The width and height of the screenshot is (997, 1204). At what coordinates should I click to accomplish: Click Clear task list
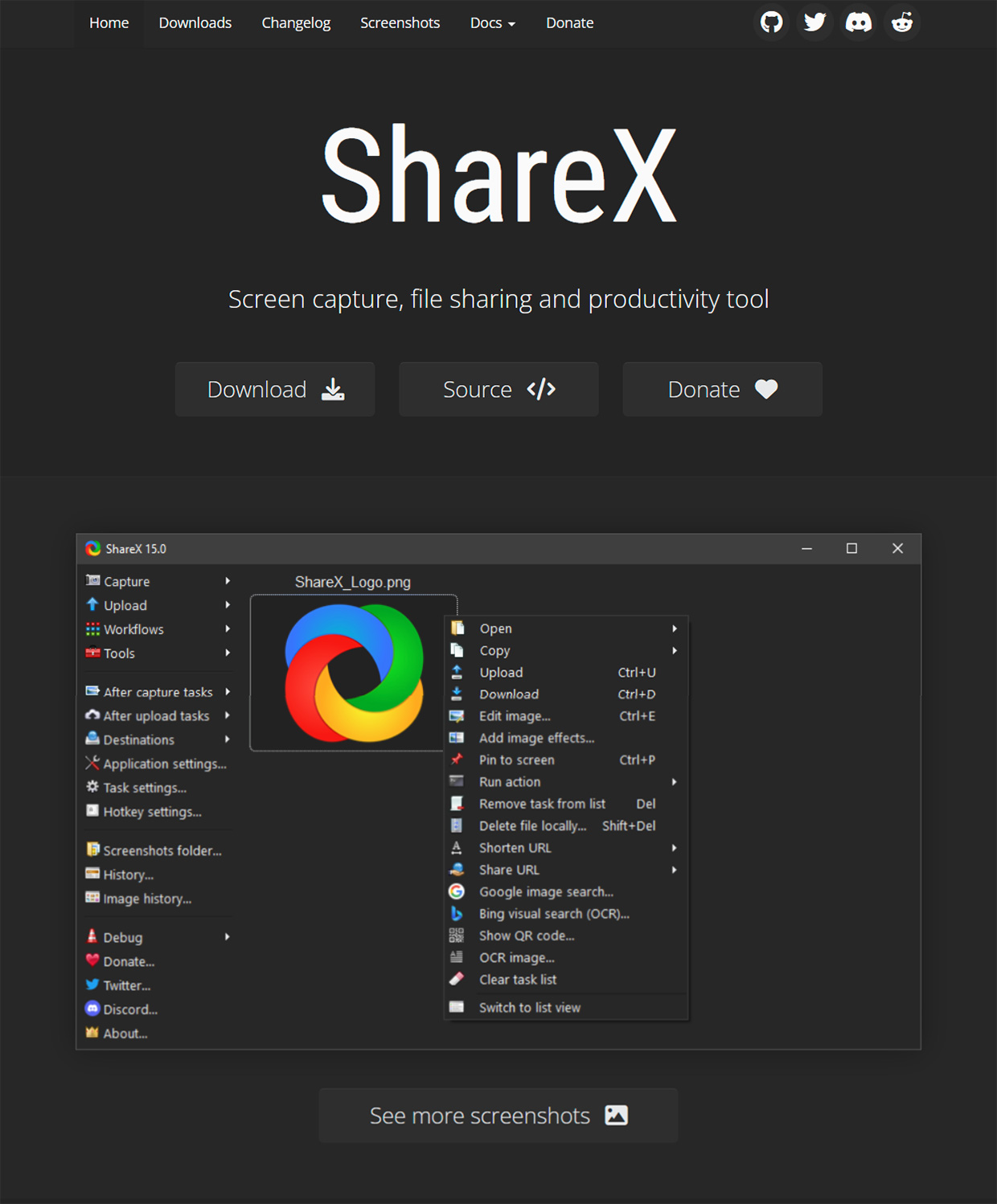click(x=517, y=979)
